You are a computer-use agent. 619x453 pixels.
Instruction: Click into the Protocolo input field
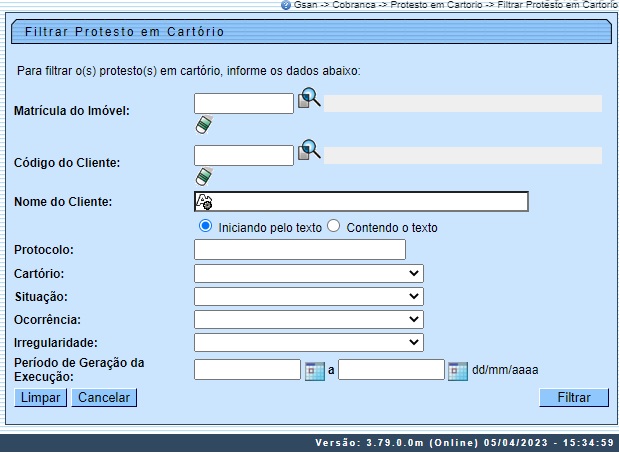(x=299, y=249)
